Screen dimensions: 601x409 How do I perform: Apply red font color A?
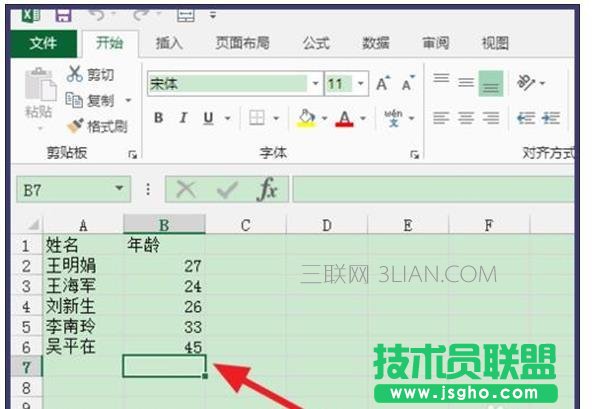click(x=344, y=118)
